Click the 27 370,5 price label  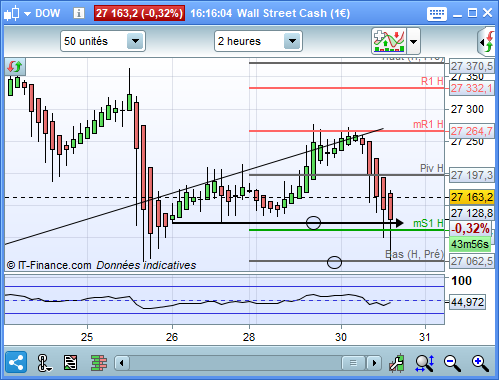tap(471, 66)
